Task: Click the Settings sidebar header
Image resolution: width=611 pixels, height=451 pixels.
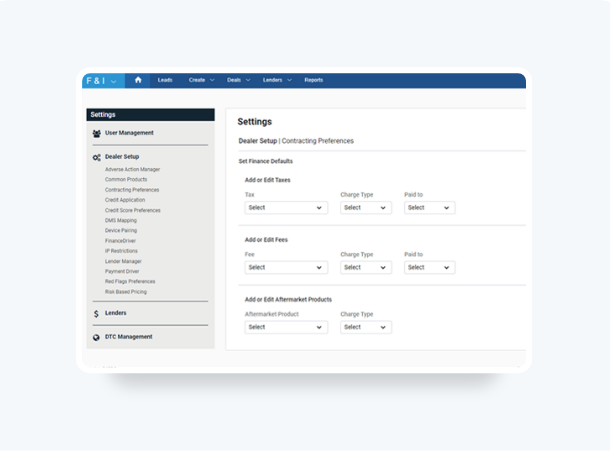Action: click(150, 115)
